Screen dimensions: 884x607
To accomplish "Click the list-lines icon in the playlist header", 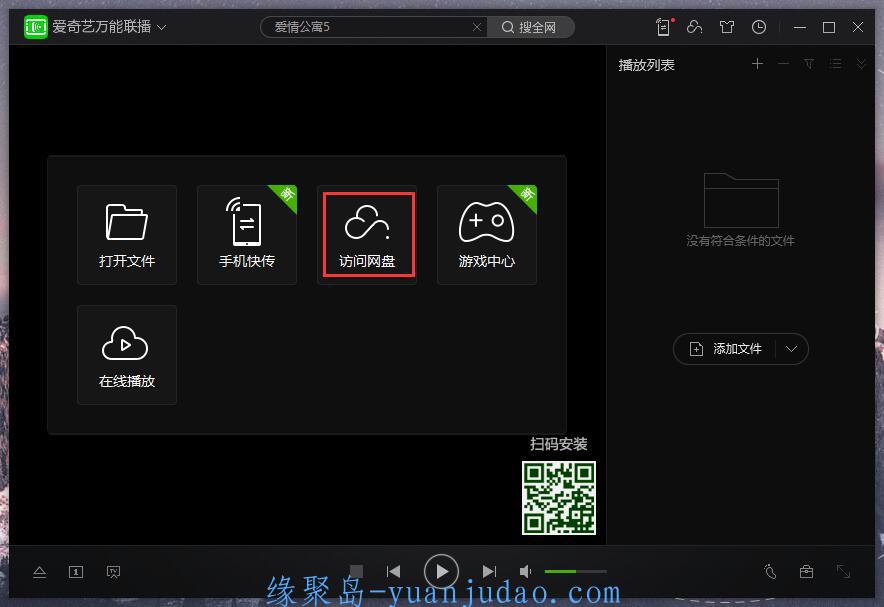I will click(836, 64).
